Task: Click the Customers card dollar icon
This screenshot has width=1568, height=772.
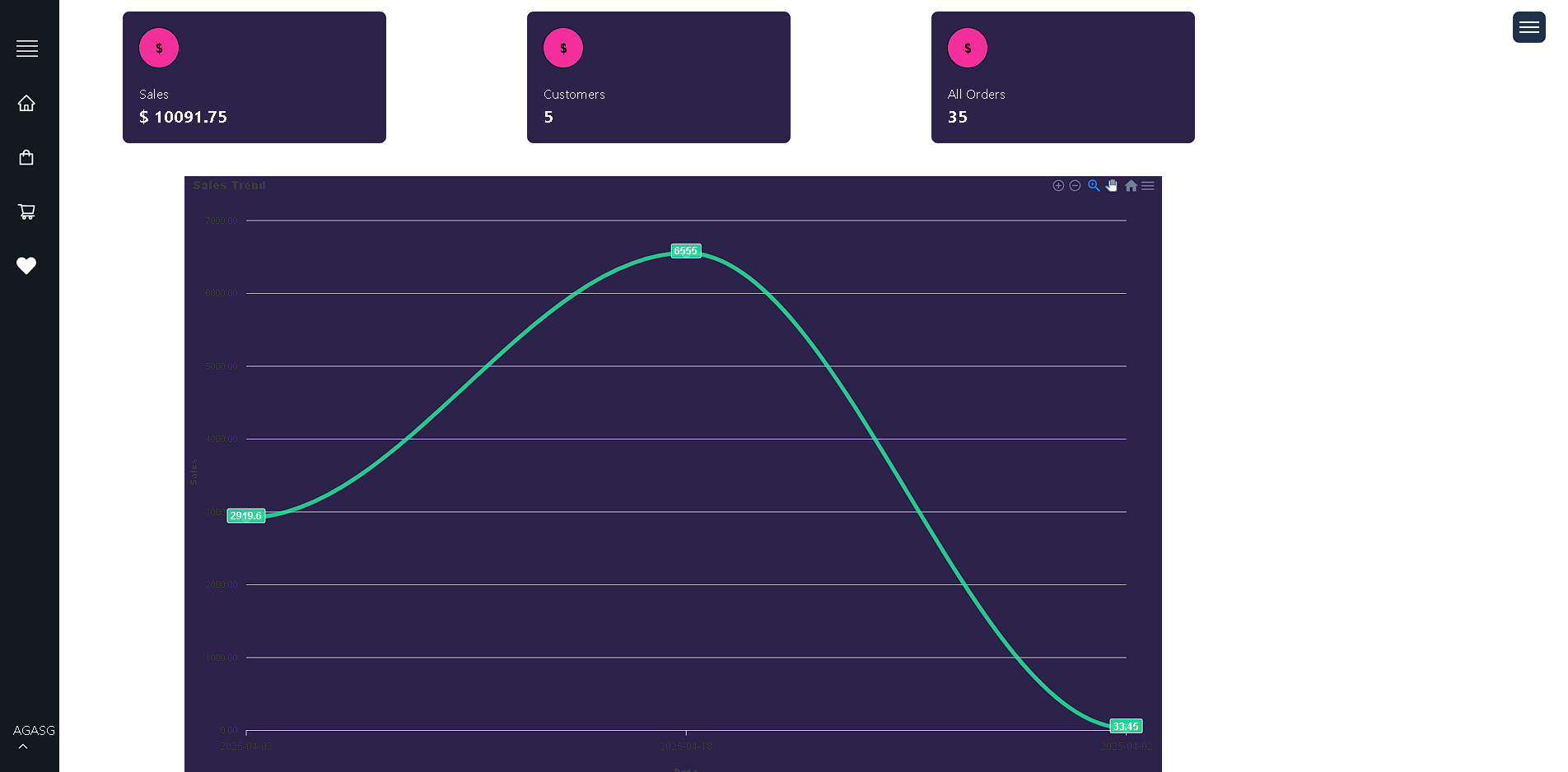Action: point(563,48)
